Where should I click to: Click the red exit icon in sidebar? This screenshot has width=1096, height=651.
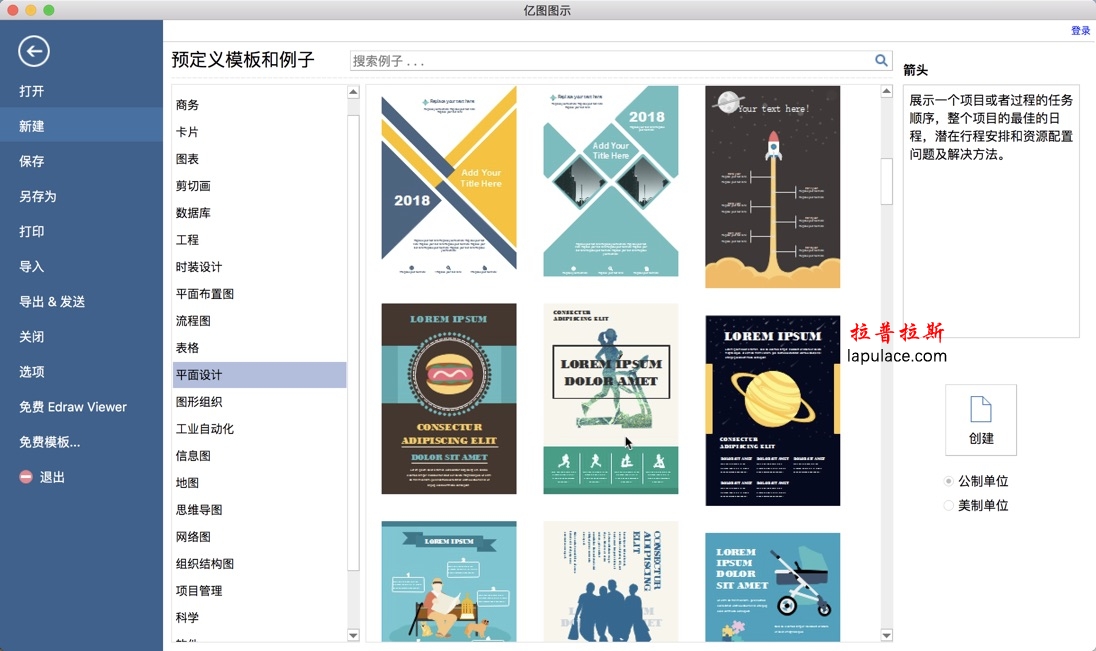coord(26,478)
